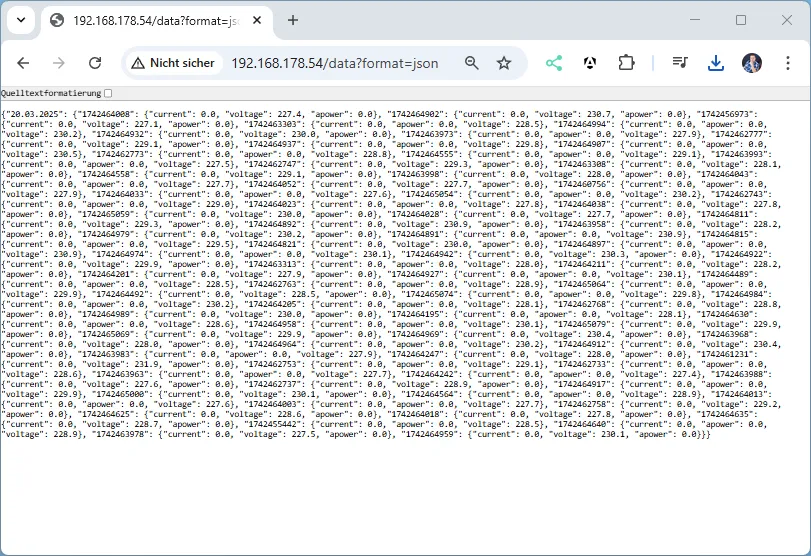Go forward to next page
This screenshot has width=811, height=556.
click(59, 63)
